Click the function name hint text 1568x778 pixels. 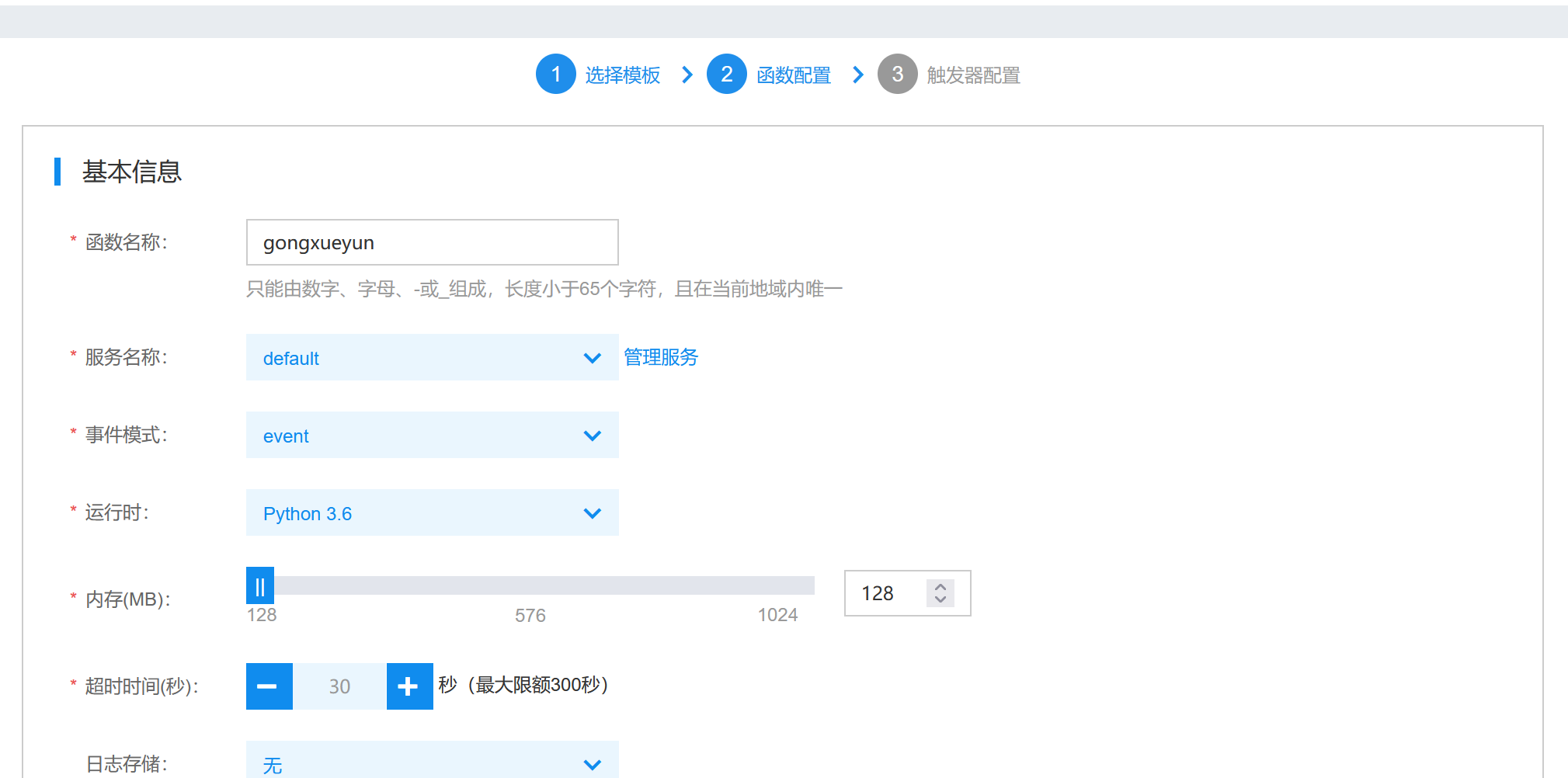pyautogui.click(x=544, y=289)
